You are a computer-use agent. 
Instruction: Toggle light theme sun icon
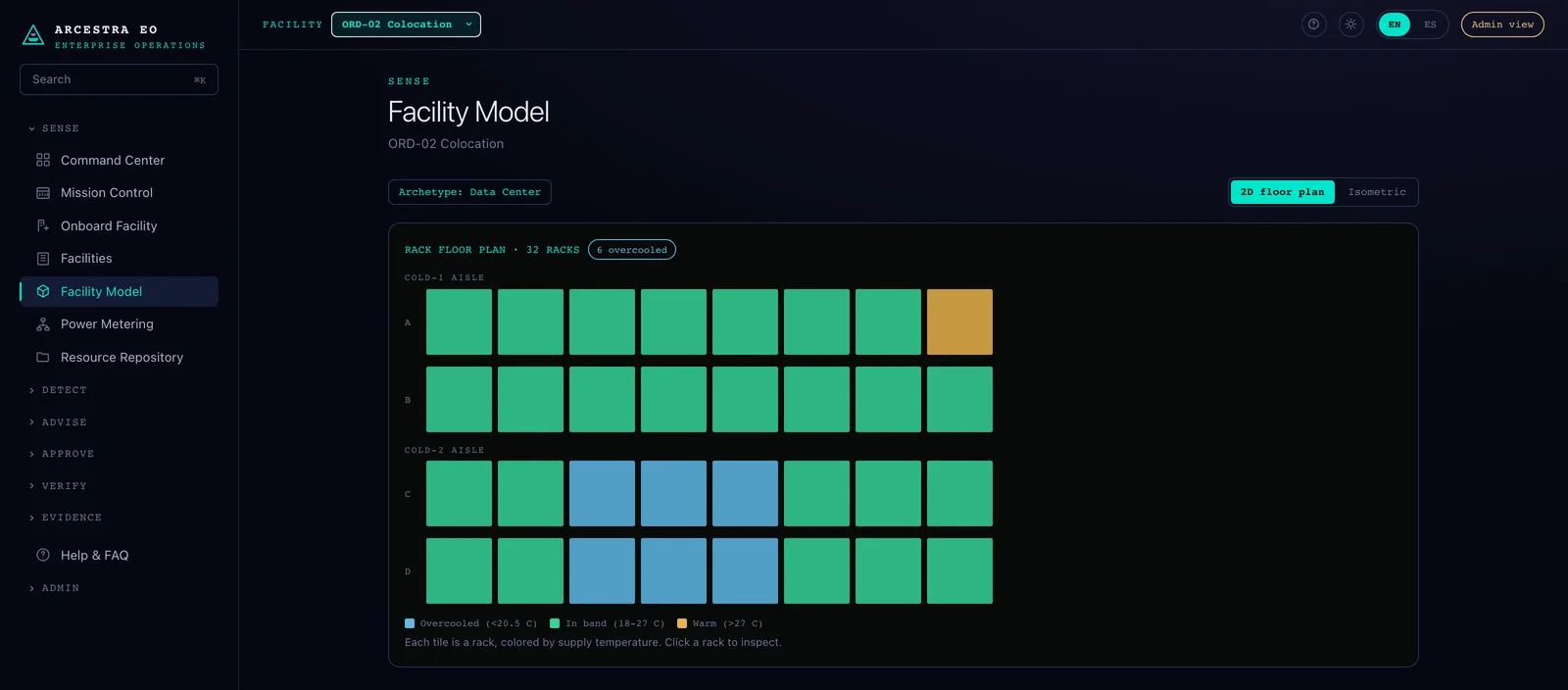coord(1351,25)
